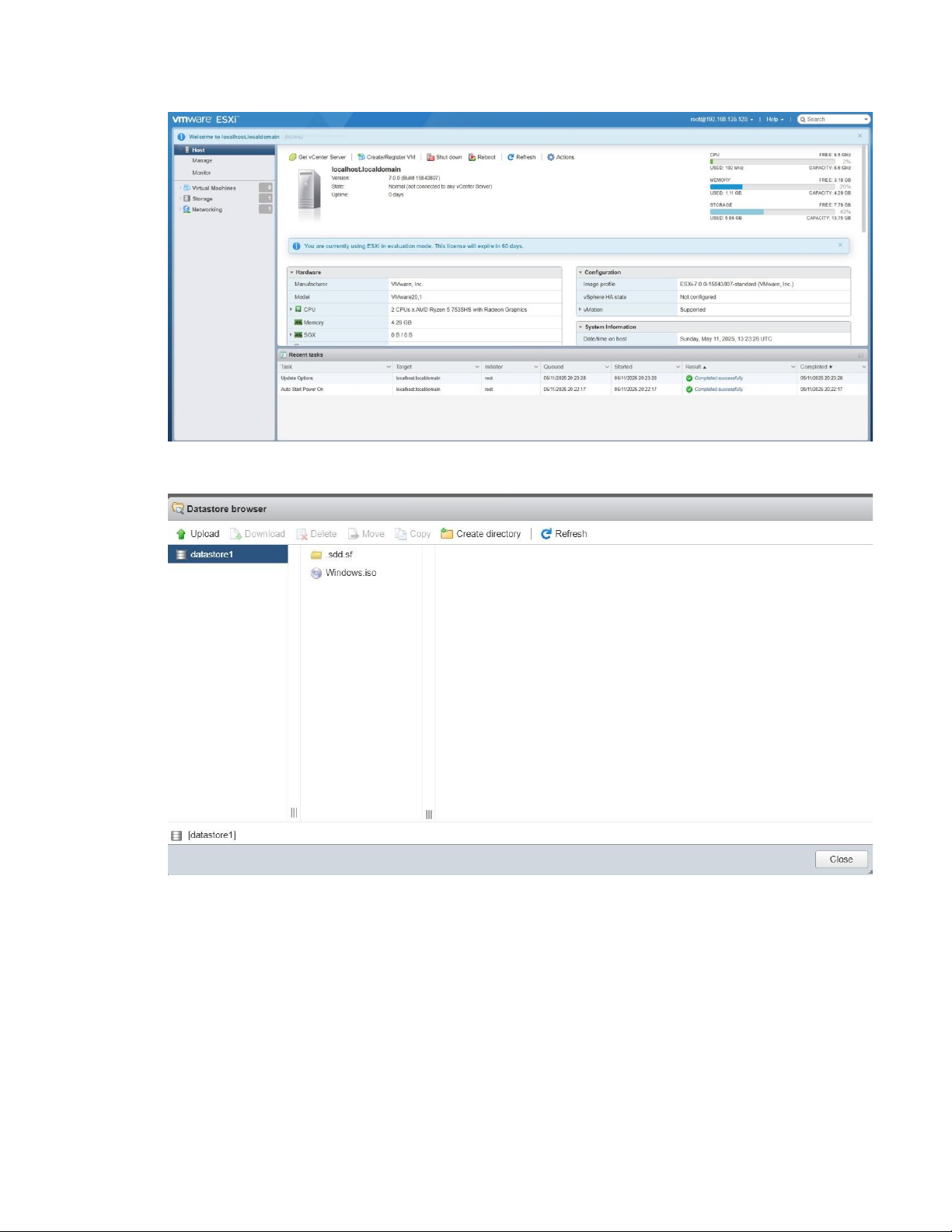This screenshot has height=1232, width=952.
Task: Click the evaluation mode info icon
Action: click(x=296, y=246)
